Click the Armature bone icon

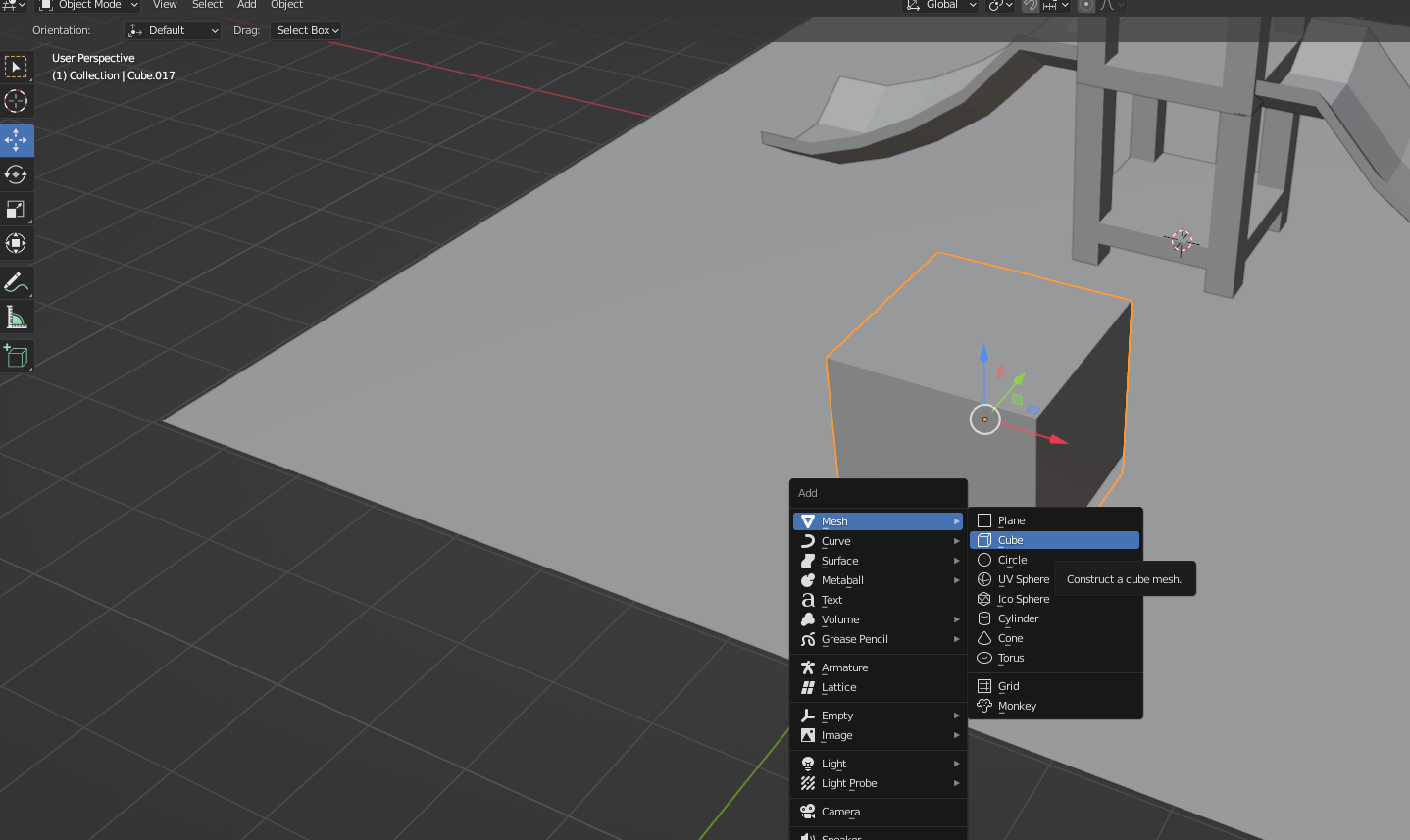[808, 667]
